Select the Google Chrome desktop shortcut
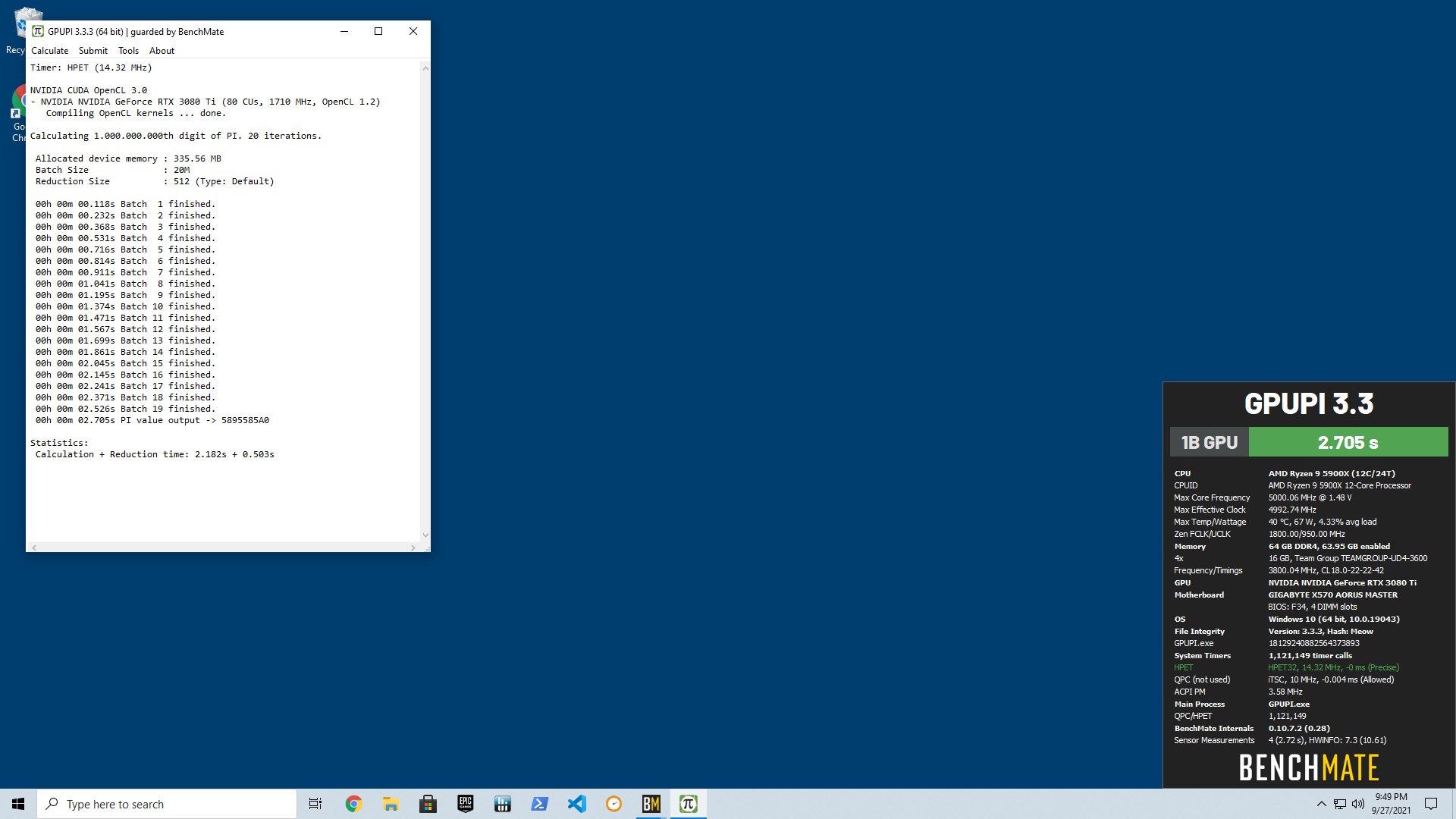The image size is (1456, 819). click(17, 112)
